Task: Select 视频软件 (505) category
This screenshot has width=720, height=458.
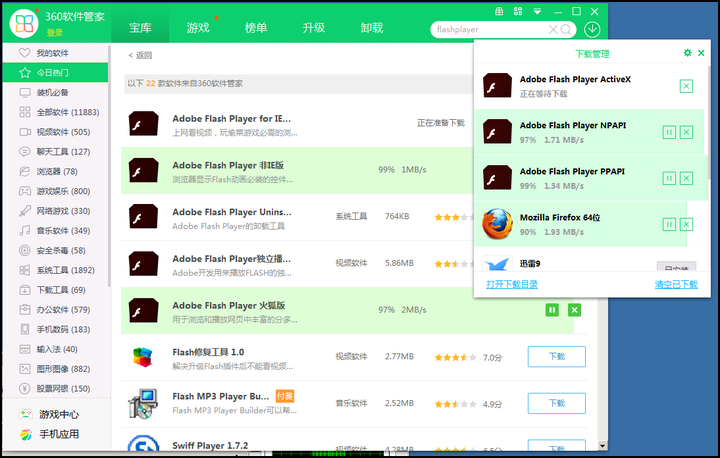Action: 56,132
